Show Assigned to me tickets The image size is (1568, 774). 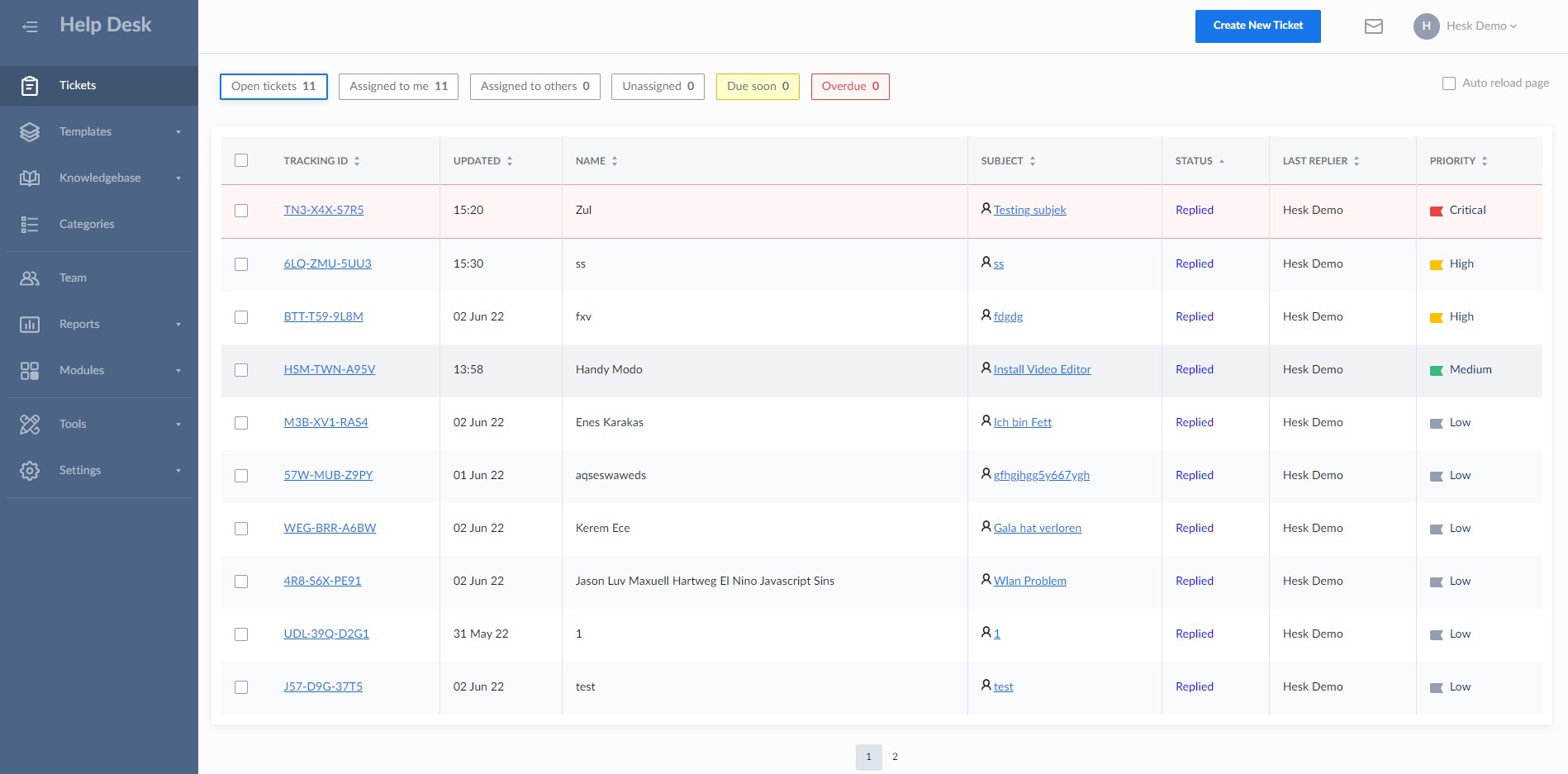tap(398, 87)
